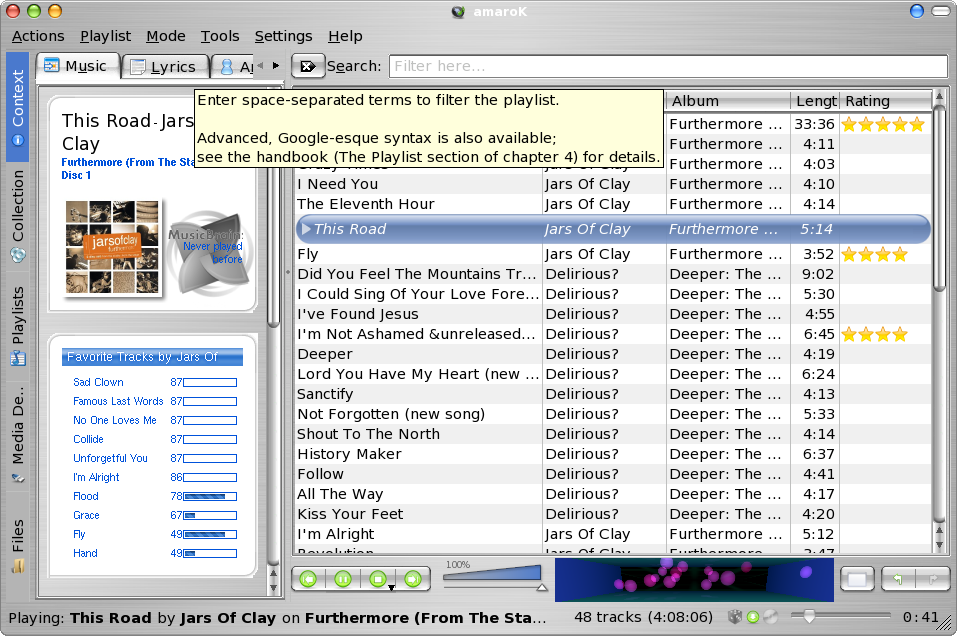Collapse the Favorite Tracks by Jars Of header

click(152, 357)
